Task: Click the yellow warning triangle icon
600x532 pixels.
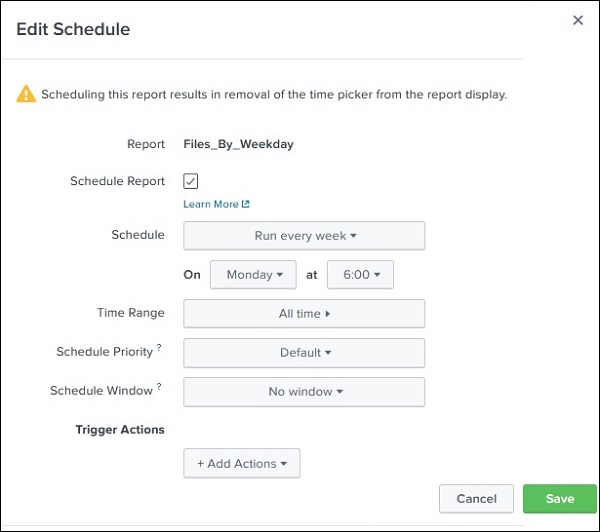Action: coord(27,95)
